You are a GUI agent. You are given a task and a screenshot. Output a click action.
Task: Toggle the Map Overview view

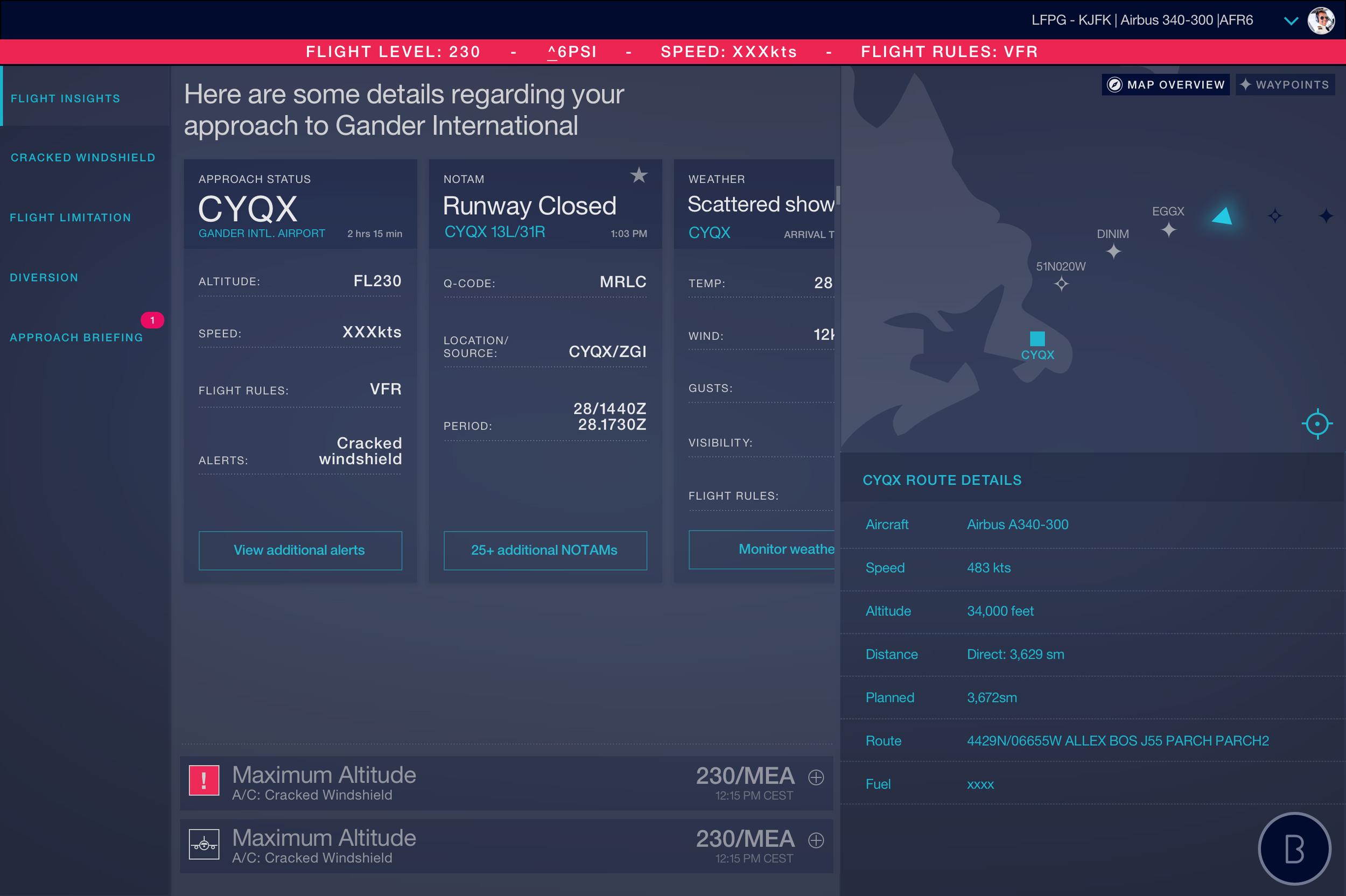click(1166, 84)
